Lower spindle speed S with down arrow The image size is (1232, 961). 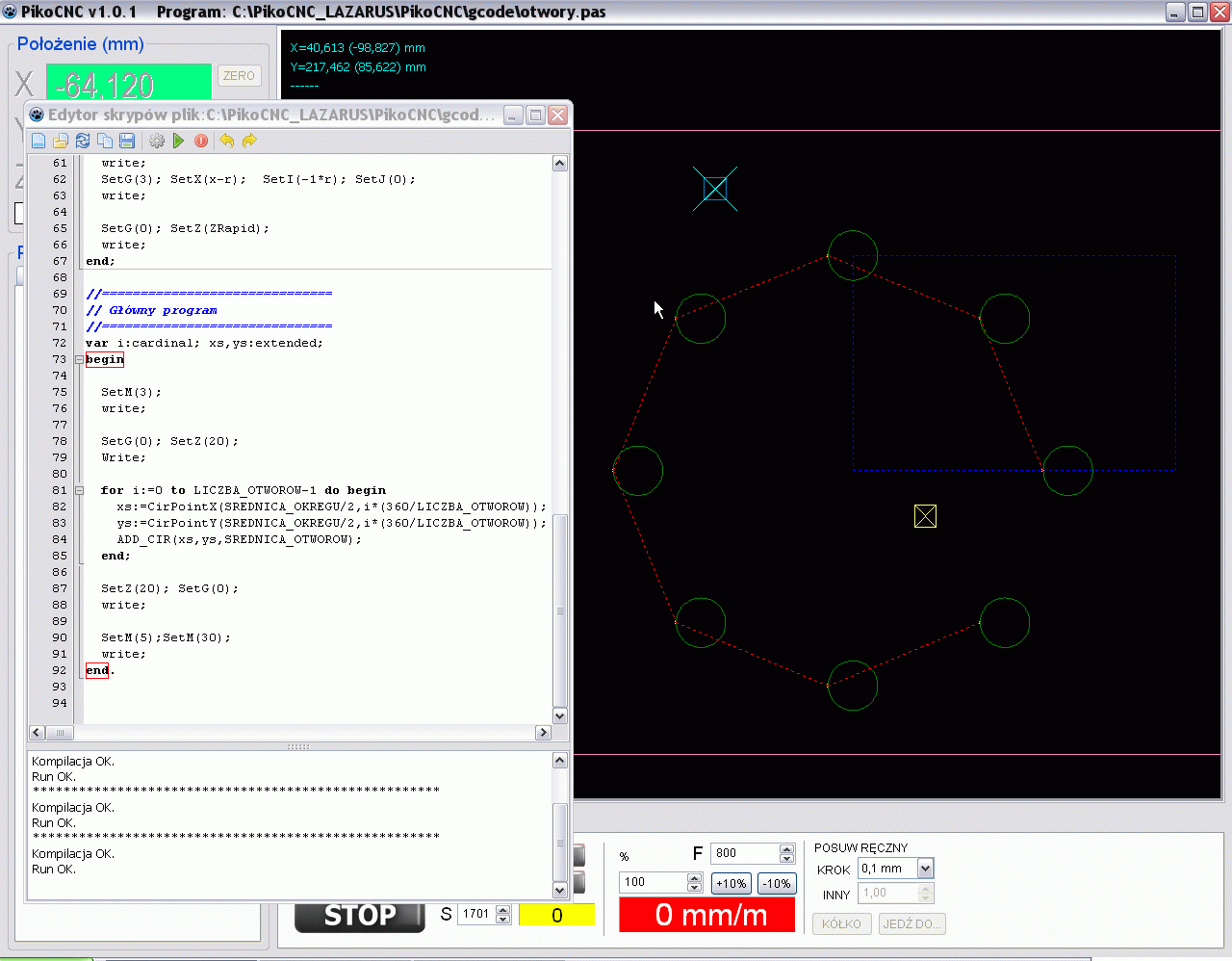[x=503, y=919]
